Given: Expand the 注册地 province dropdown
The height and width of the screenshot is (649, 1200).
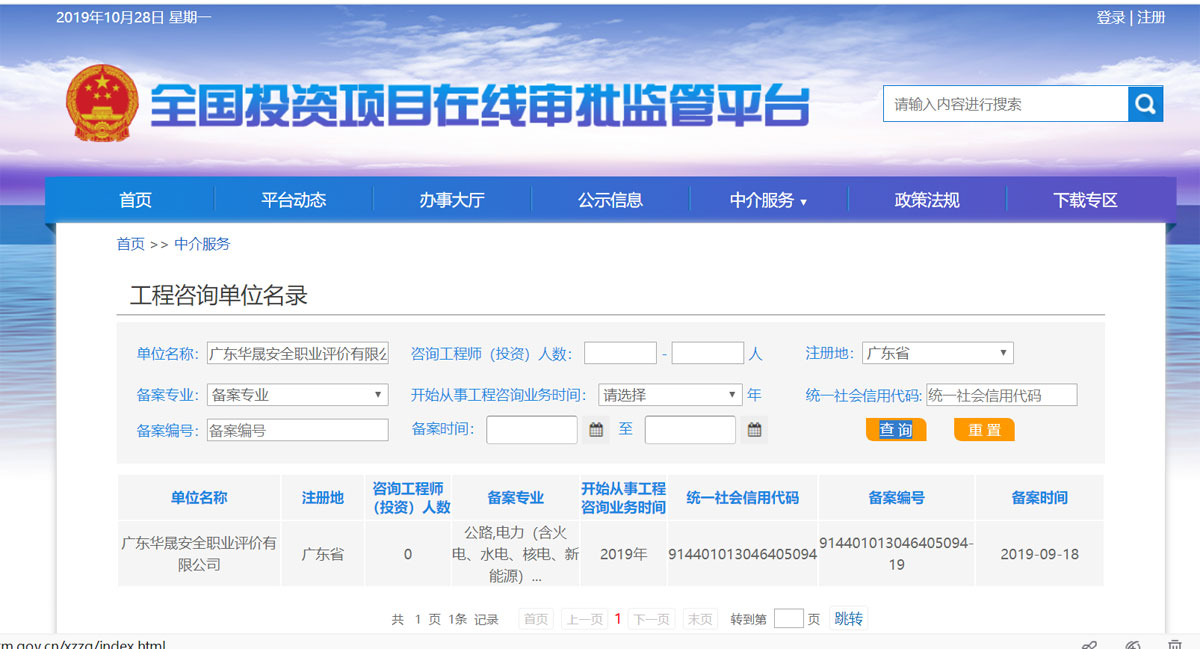Looking at the screenshot, I should [x=937, y=353].
